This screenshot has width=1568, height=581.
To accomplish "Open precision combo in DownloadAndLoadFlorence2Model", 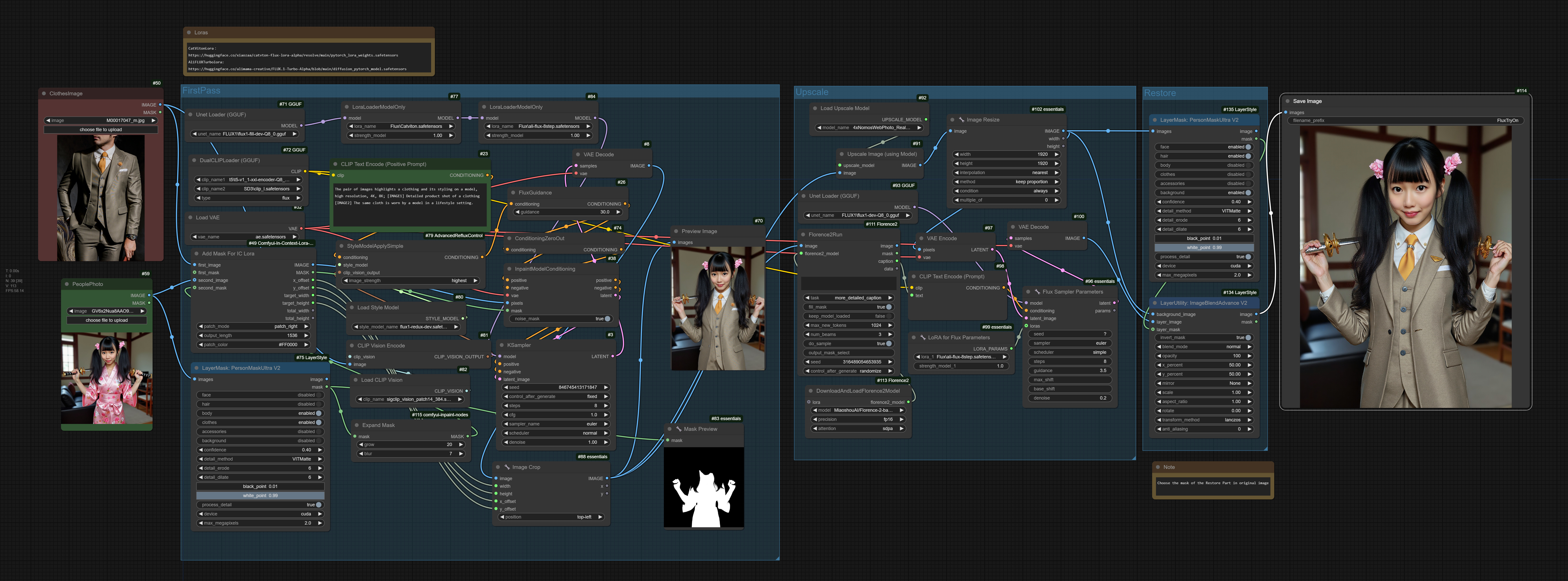I will coord(858,419).
